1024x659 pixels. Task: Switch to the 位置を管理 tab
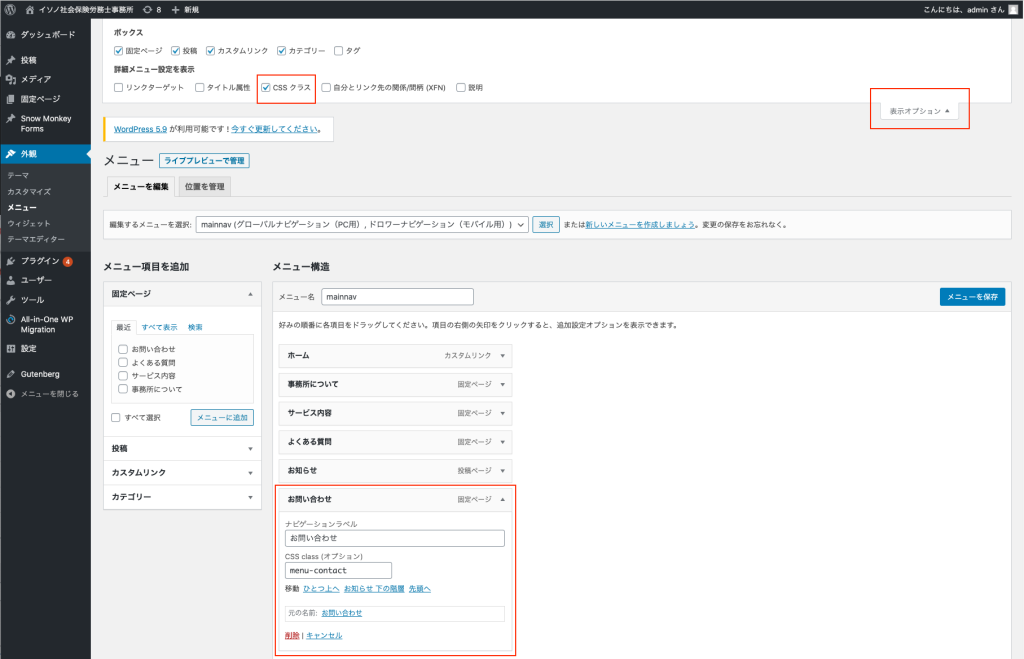[204, 186]
